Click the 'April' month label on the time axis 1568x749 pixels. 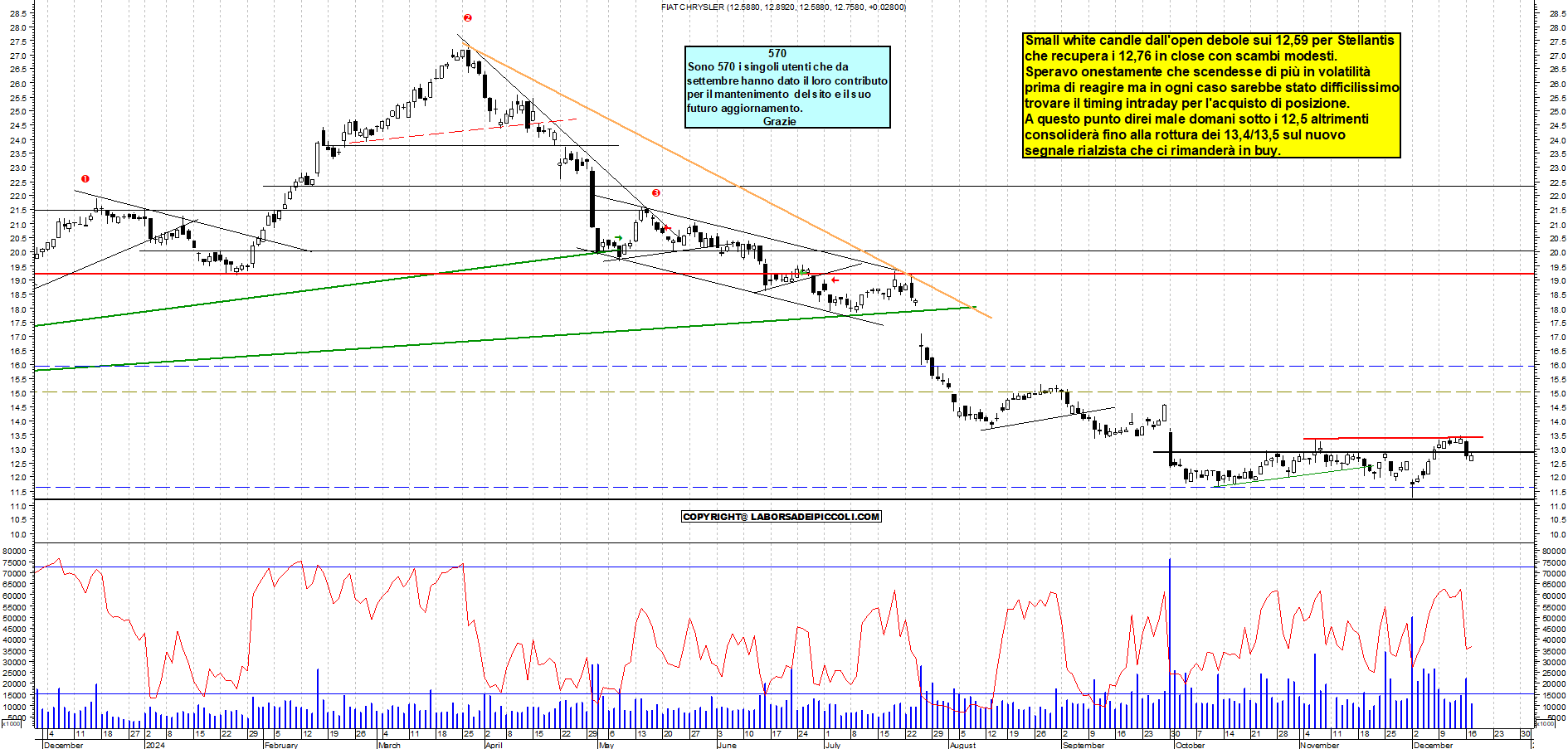[x=493, y=745]
